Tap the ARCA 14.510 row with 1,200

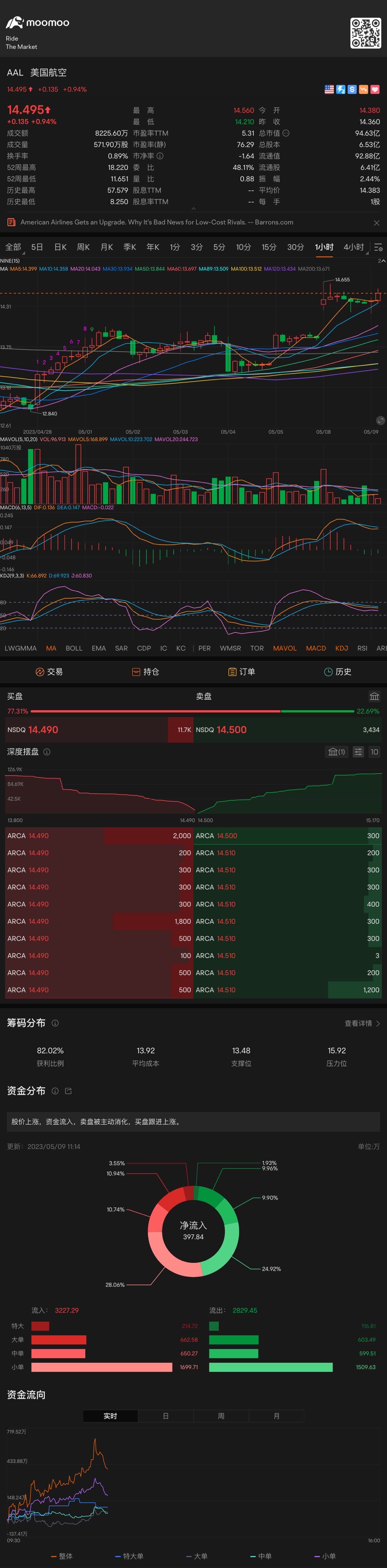click(x=288, y=990)
